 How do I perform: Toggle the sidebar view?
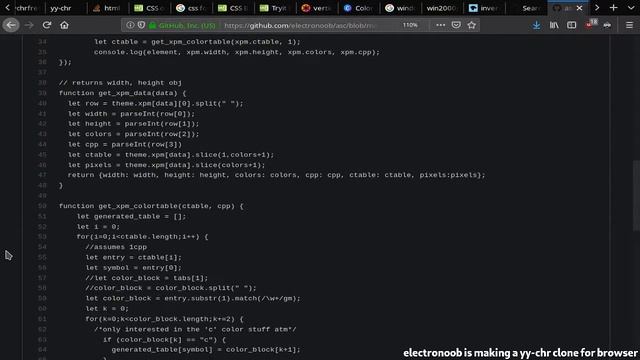[571, 25]
